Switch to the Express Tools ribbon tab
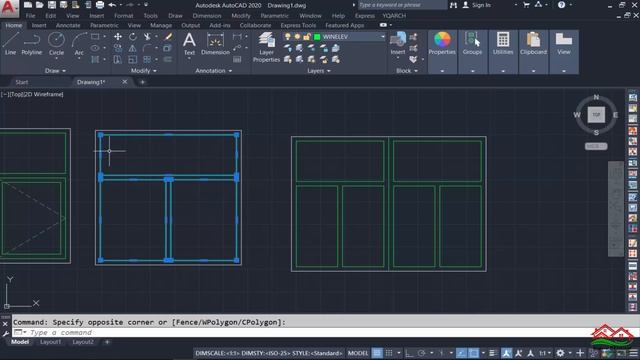Viewport: 640px width, 360px height. (x=298, y=25)
